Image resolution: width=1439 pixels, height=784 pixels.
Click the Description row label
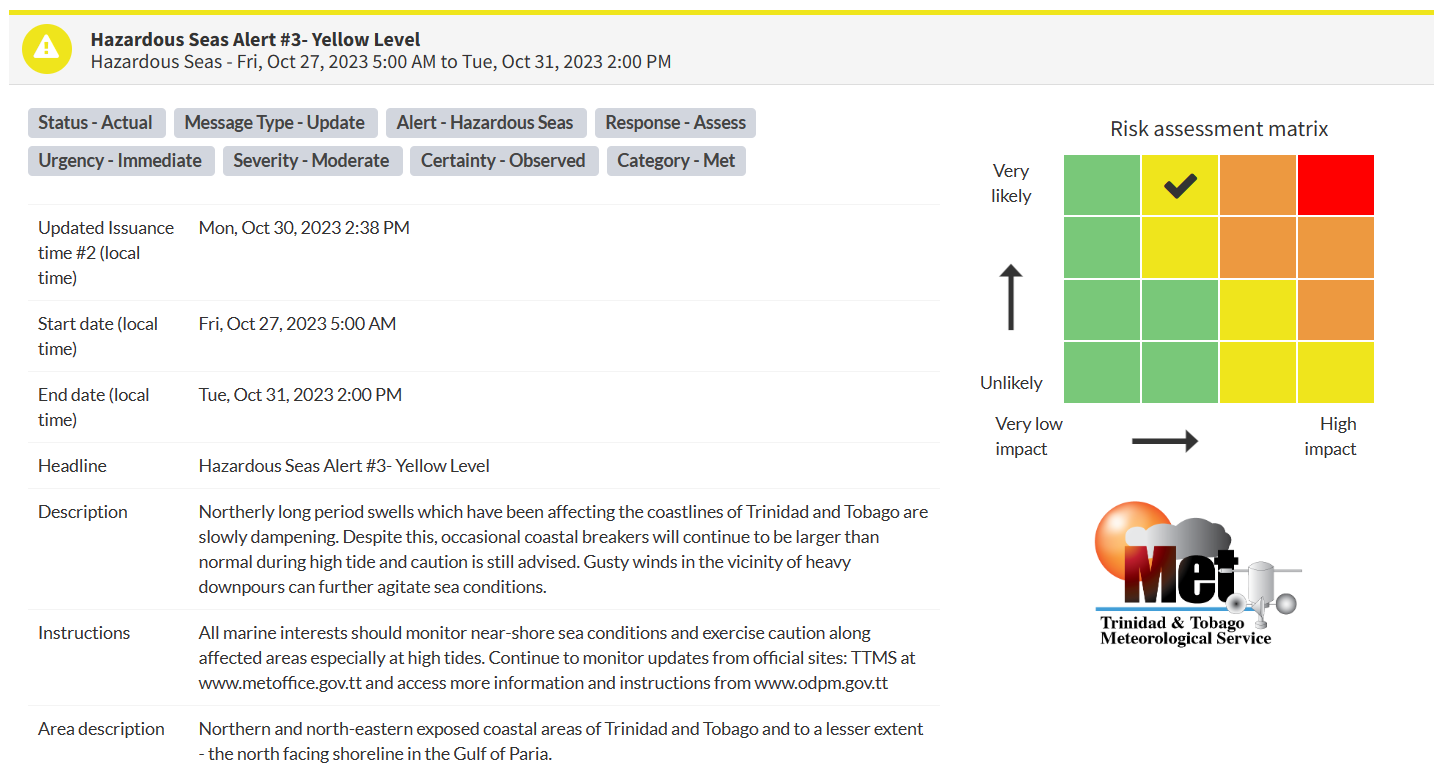click(x=83, y=512)
